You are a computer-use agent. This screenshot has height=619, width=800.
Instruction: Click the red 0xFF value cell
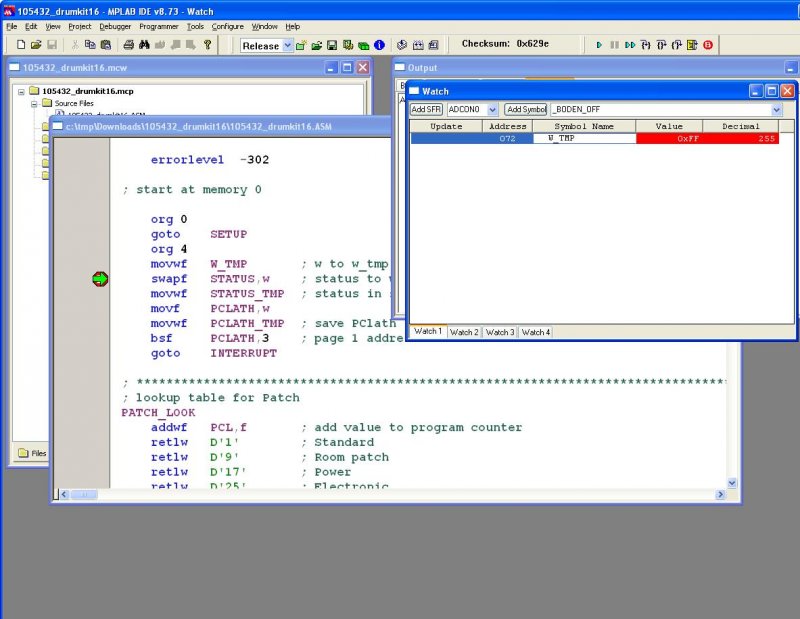[669, 138]
